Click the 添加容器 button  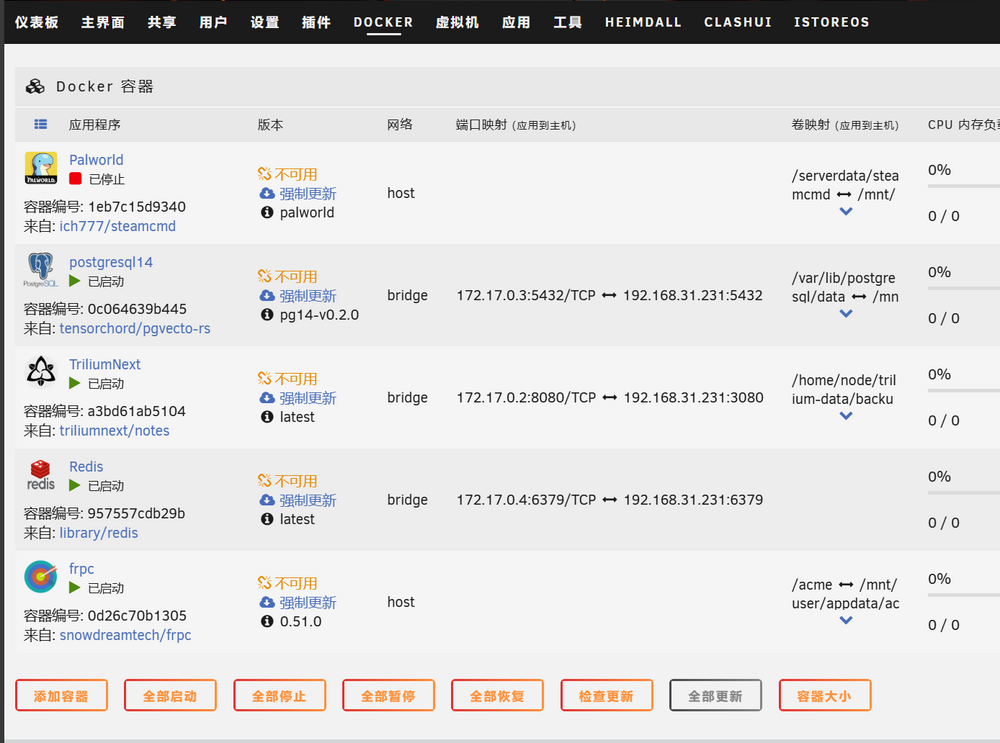coord(61,696)
